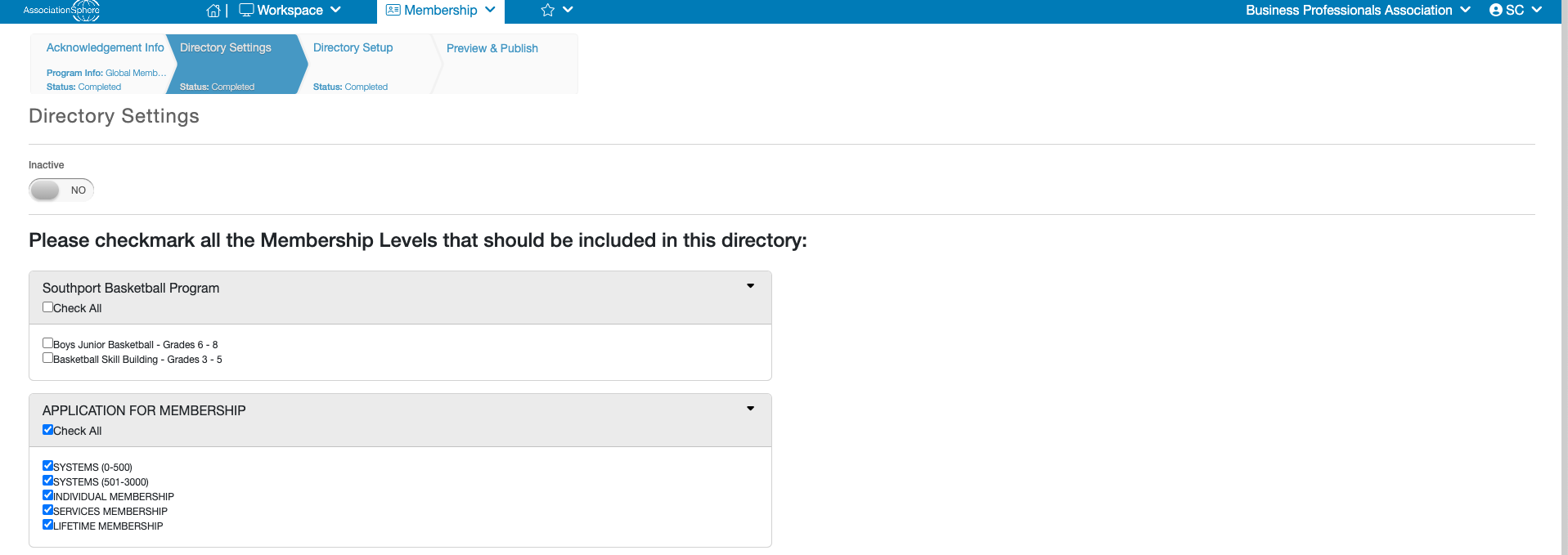Open the favorites chevron dropdown
1568x555 pixels.
pyautogui.click(x=568, y=10)
